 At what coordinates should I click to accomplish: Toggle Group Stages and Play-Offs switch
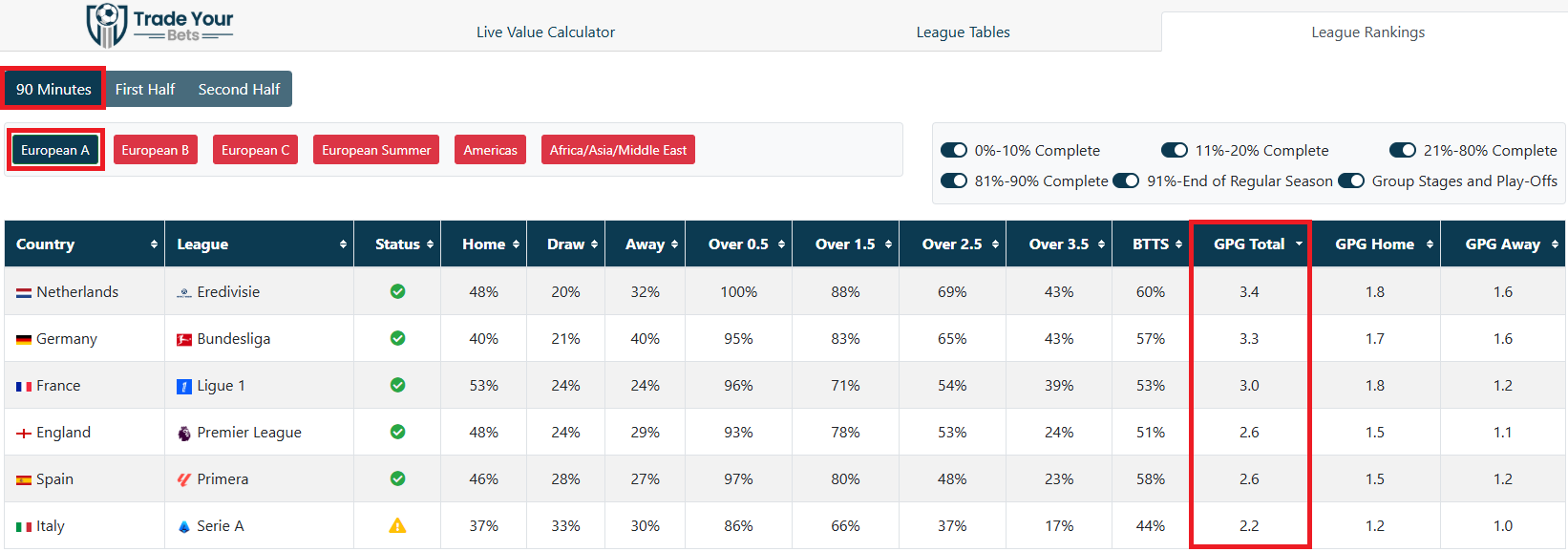point(1351,180)
